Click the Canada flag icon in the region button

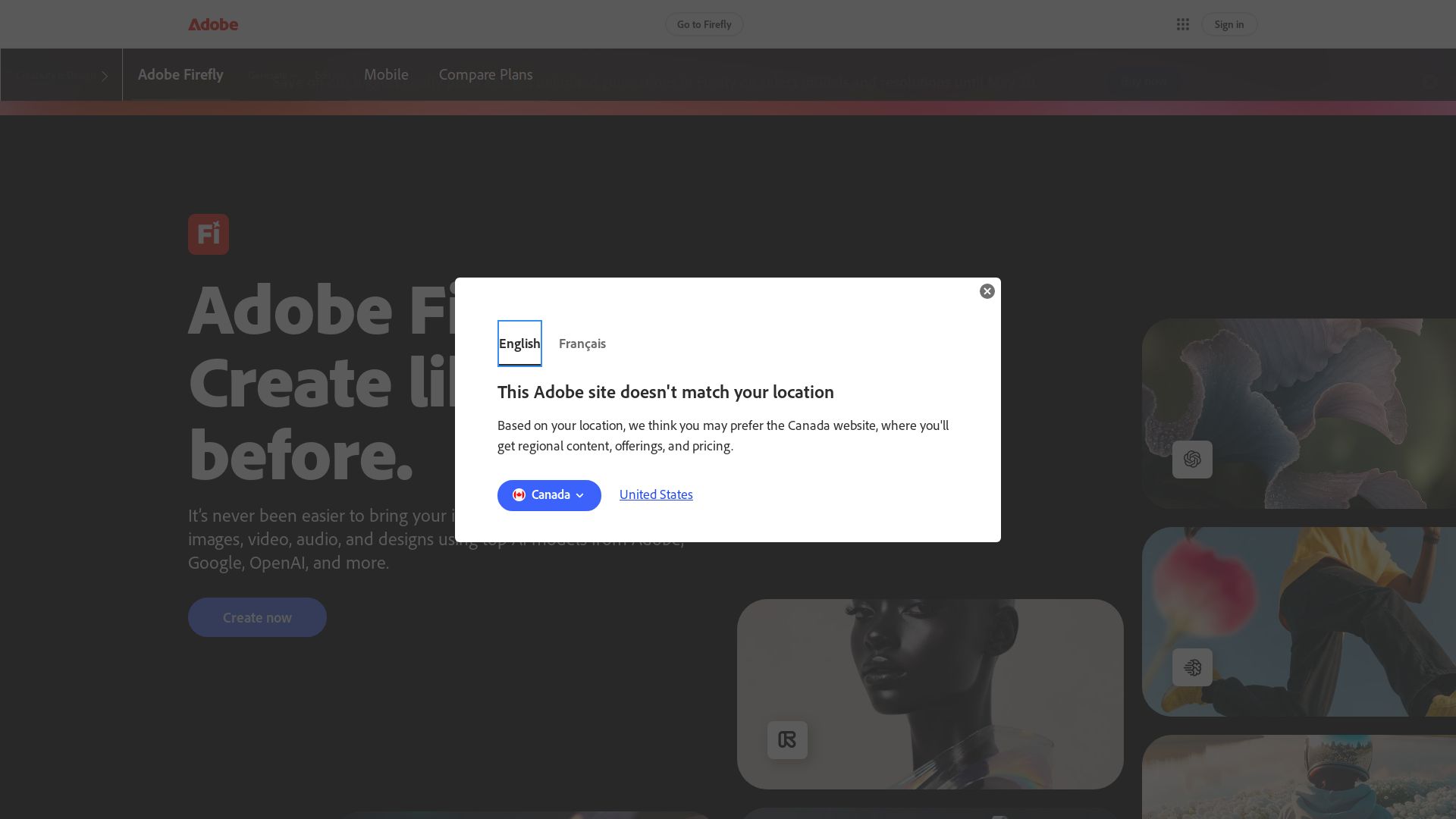[519, 494]
